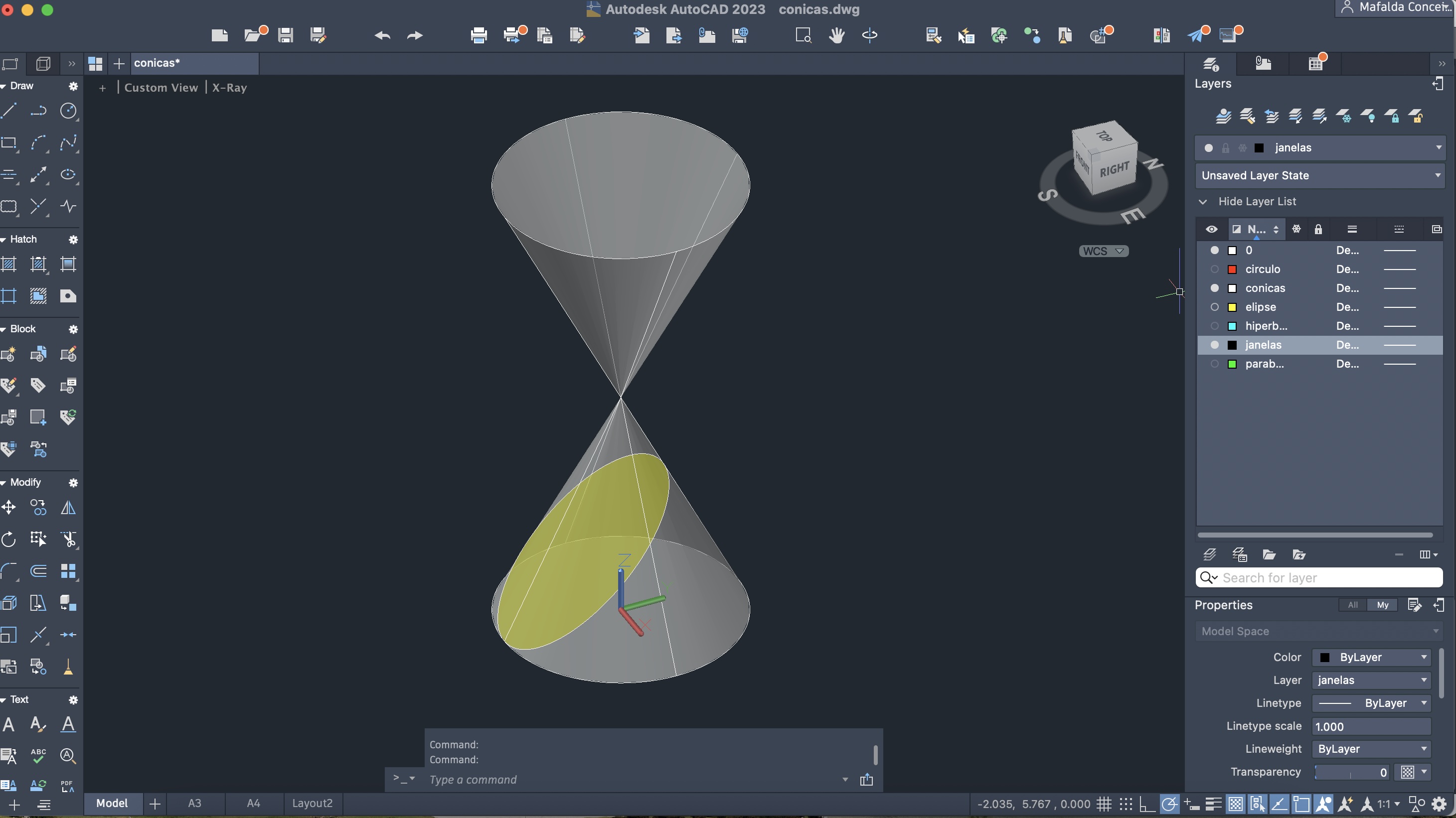
Task: Open the WCS coordinate dropdown
Action: (1103, 251)
